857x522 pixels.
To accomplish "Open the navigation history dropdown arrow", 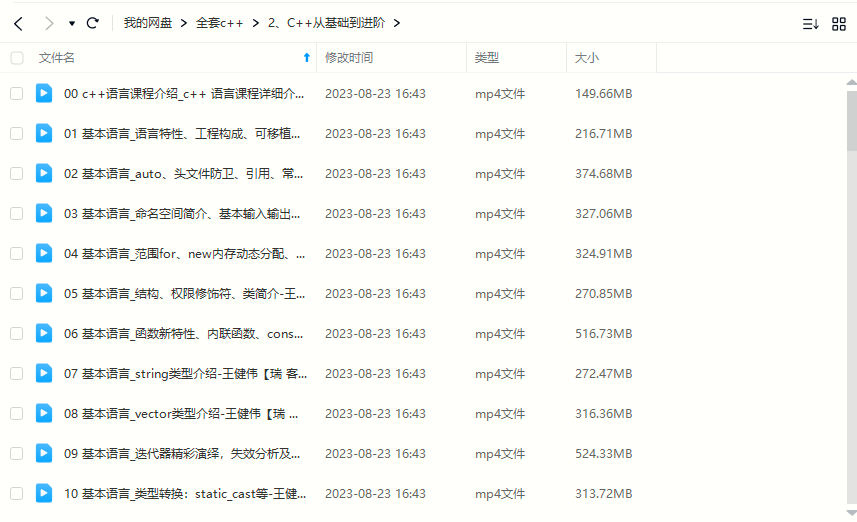I will click(x=72, y=23).
